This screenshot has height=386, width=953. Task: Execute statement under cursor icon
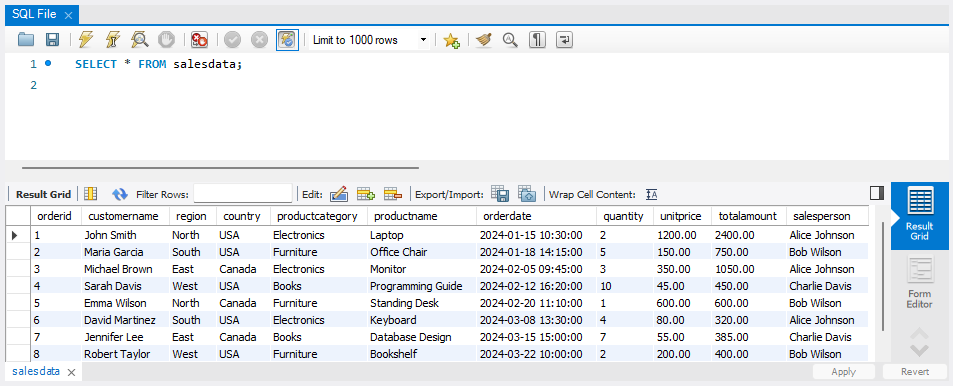tap(112, 40)
